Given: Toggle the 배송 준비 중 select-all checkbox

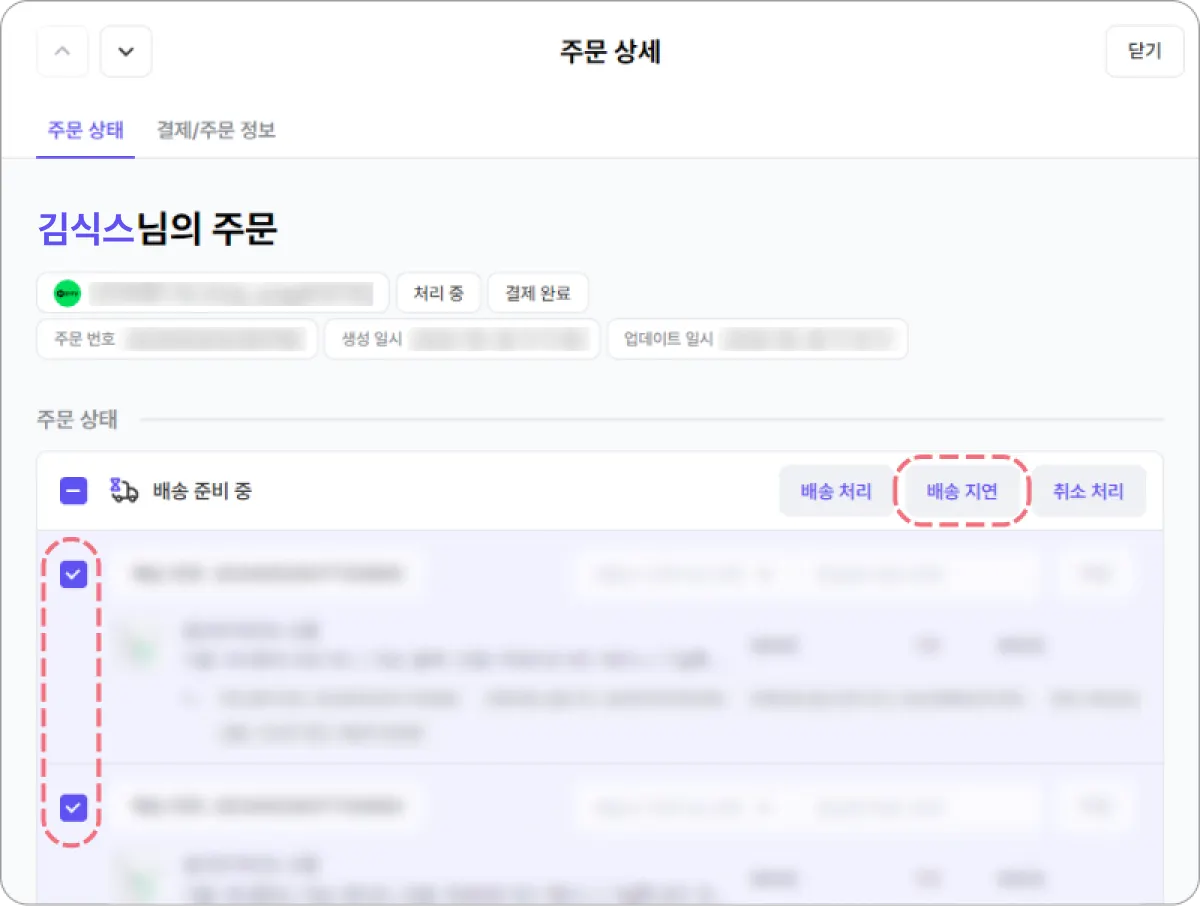Looking at the screenshot, I should point(74,491).
